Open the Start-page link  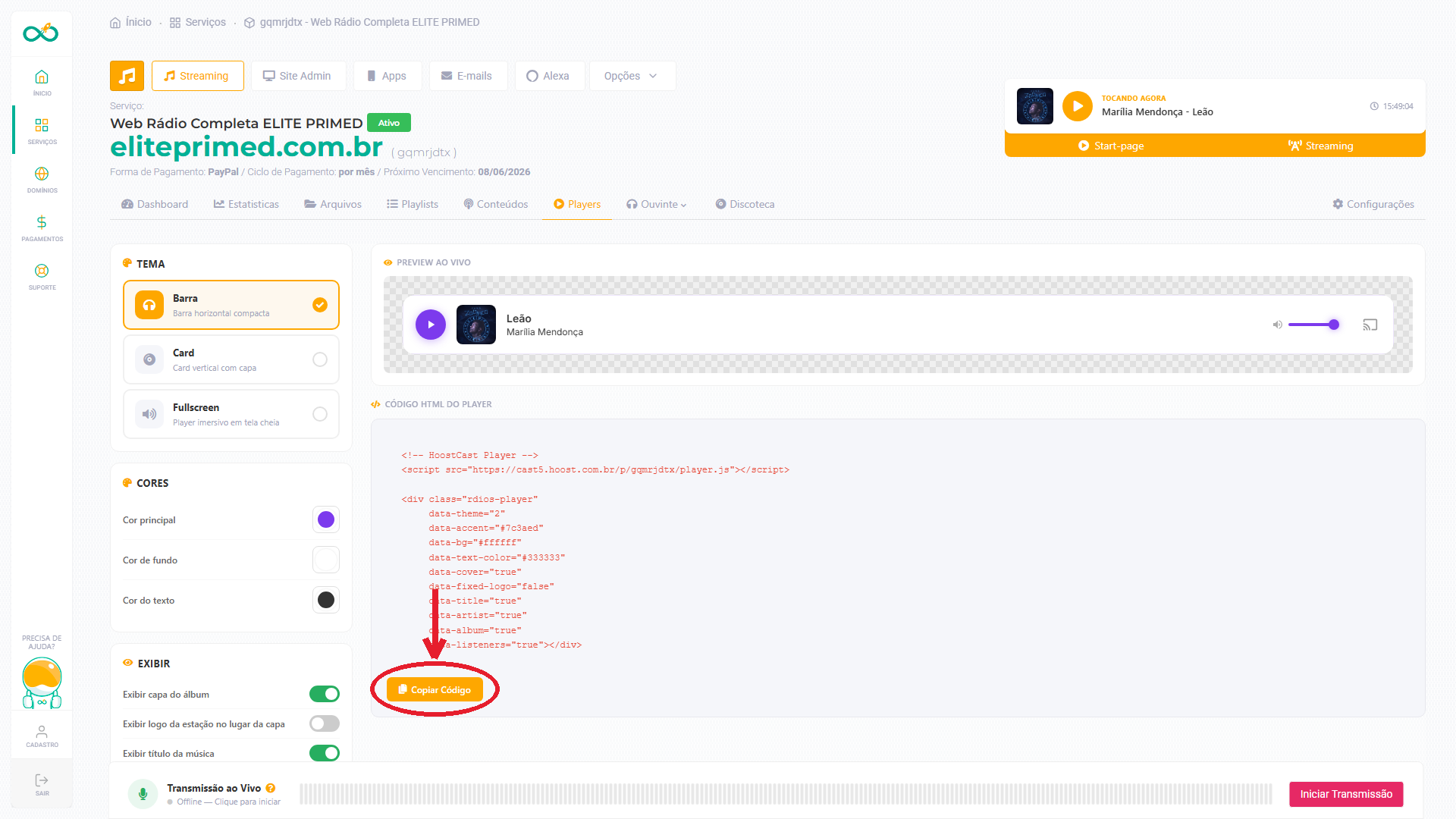point(1111,146)
